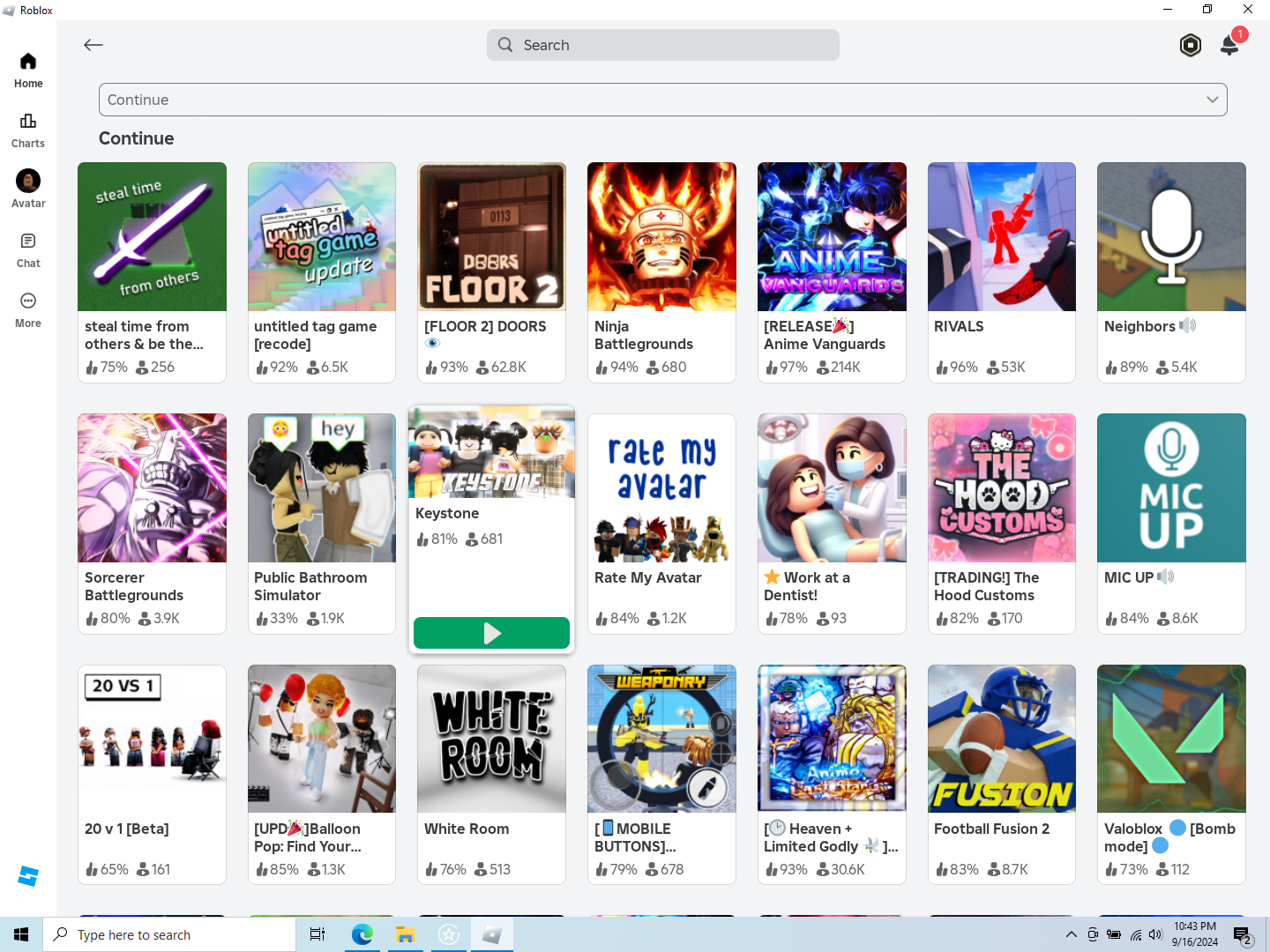Click the Football Fusion 2 title
The height and width of the screenshot is (952, 1270).
(x=992, y=829)
